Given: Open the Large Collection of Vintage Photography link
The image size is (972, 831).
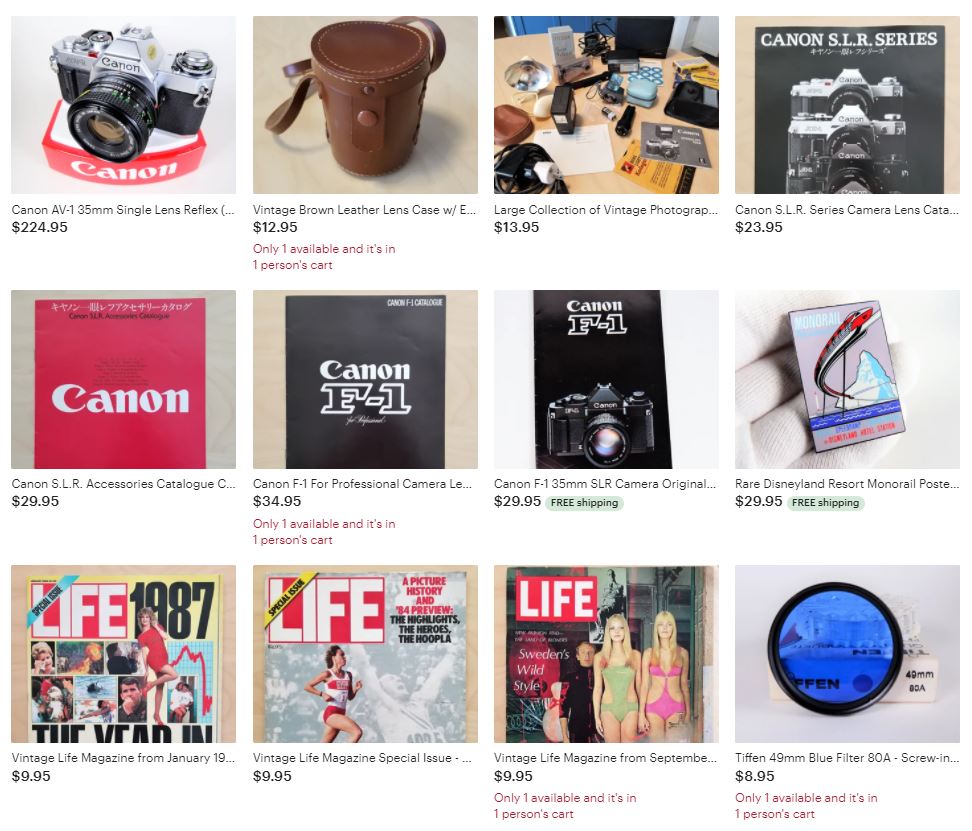Looking at the screenshot, I should [x=606, y=210].
